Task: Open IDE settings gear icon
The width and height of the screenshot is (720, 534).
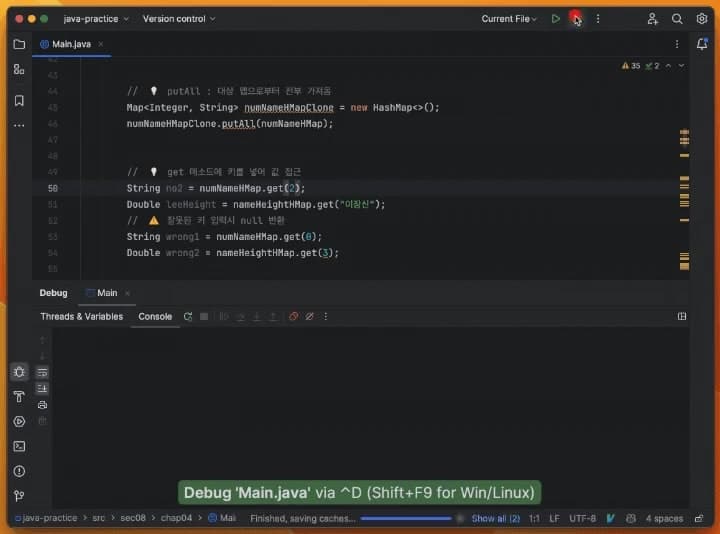Action: coord(702,19)
